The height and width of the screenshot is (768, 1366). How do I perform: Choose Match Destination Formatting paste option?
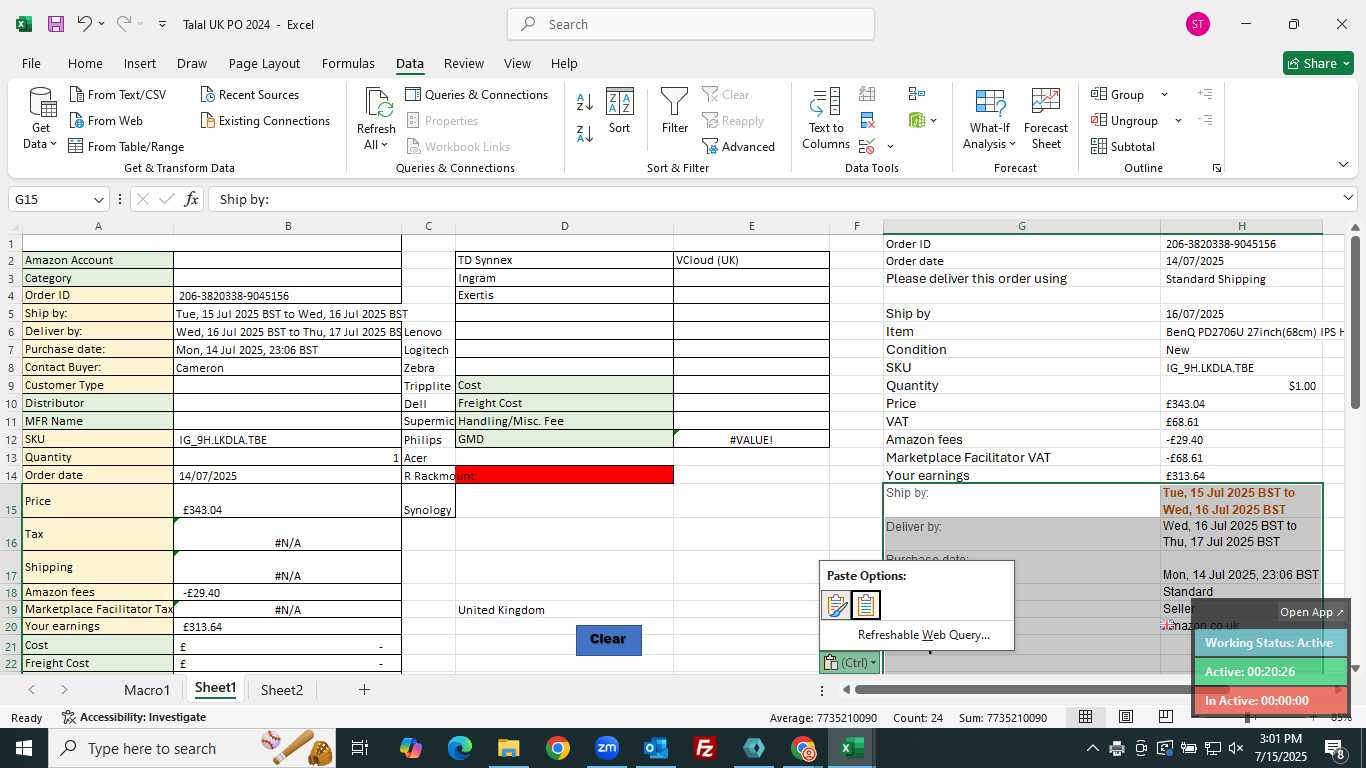[866, 605]
